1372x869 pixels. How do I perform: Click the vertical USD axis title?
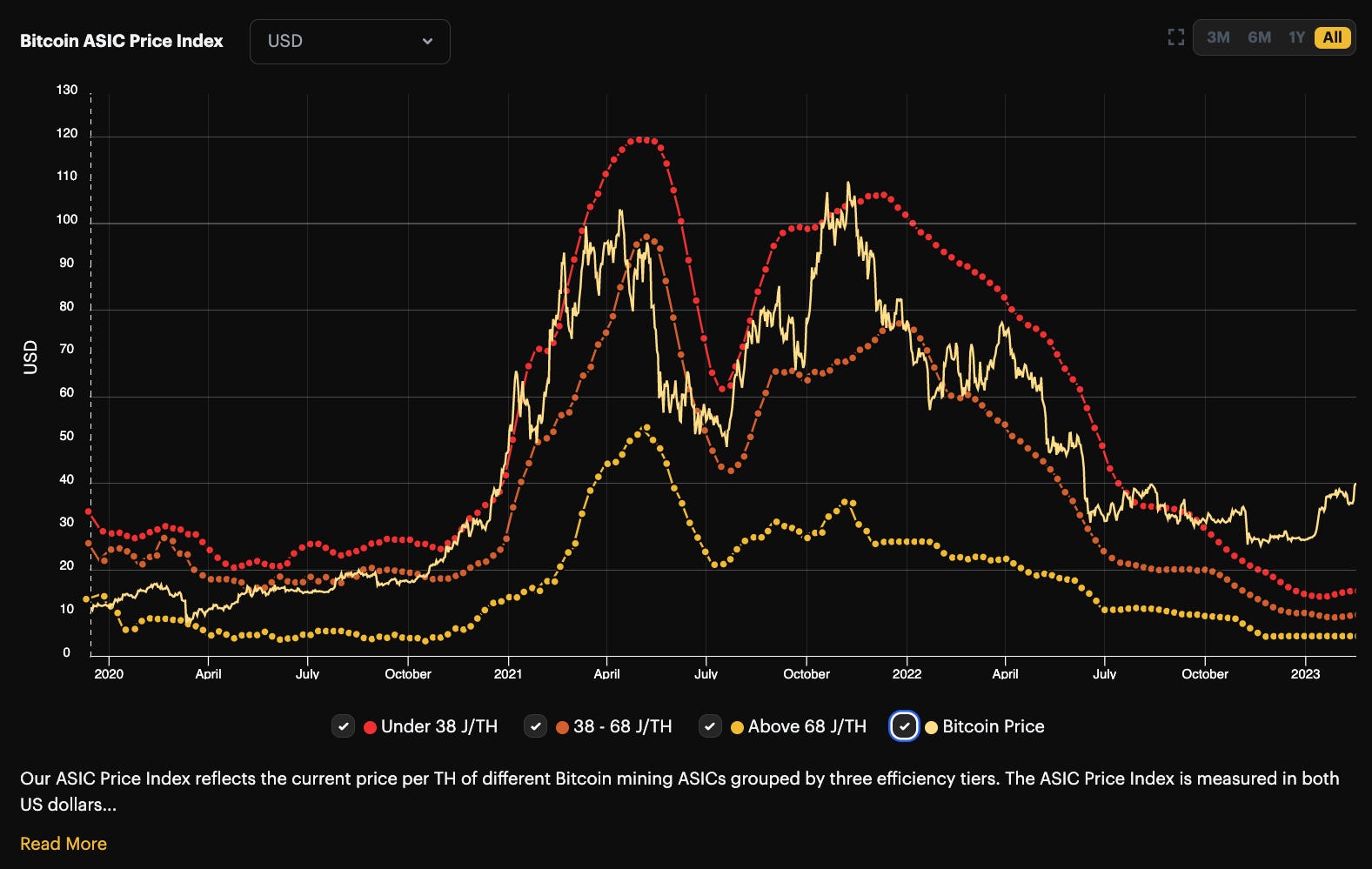(30, 358)
